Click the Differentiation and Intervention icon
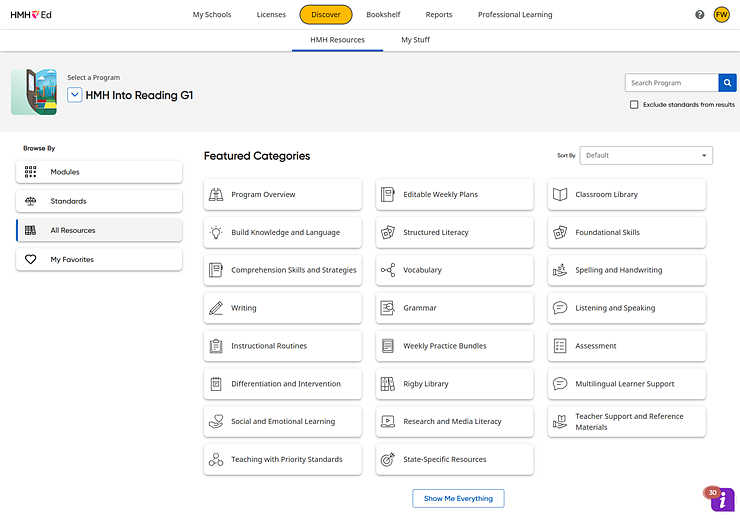This screenshot has height=525, width=740. [216, 384]
